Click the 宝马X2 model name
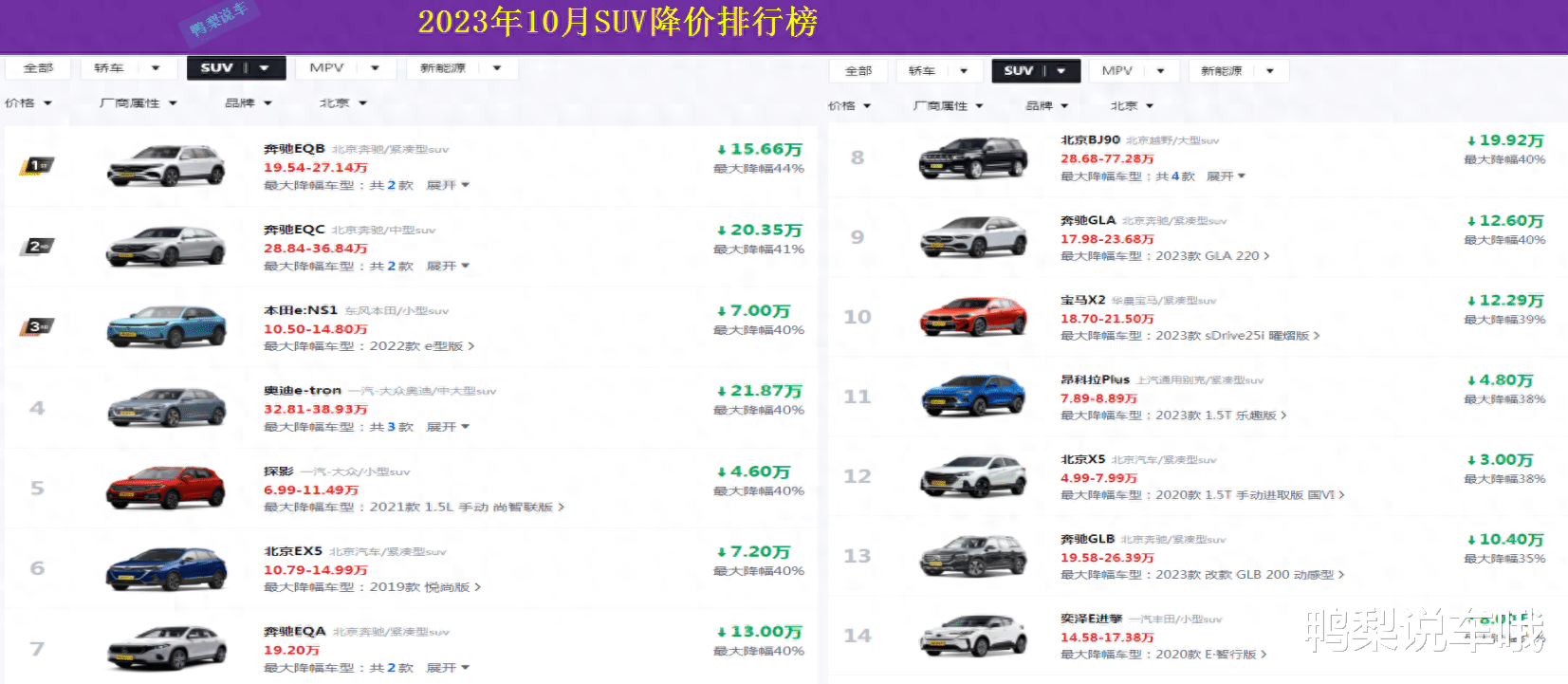The image size is (1568, 684). pos(1082,300)
